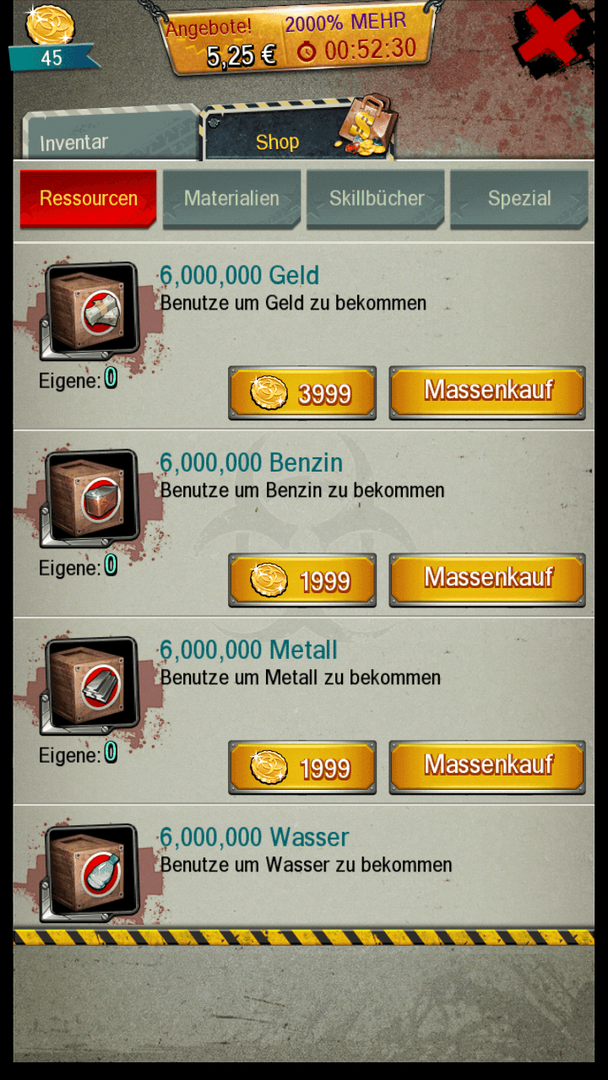Tap the gold coin balance icon
608x1080 pixels.
[50, 26]
